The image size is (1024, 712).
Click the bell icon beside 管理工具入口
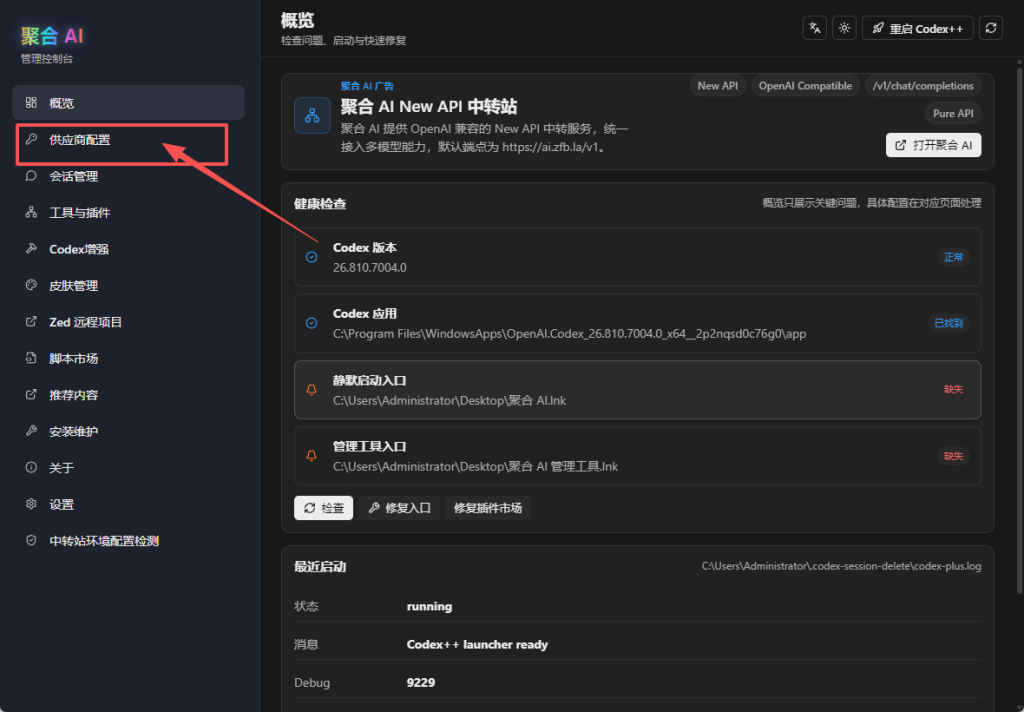[x=312, y=455]
